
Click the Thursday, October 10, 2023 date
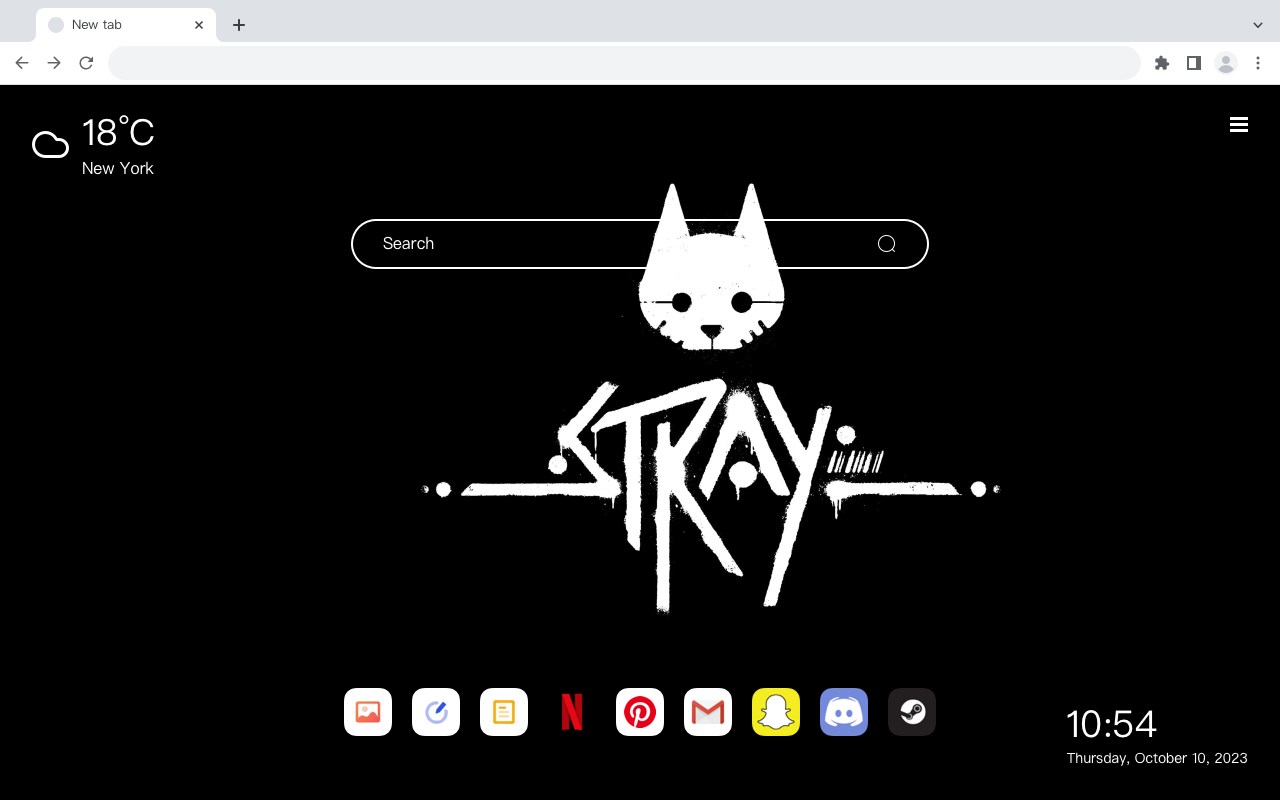[1157, 758]
